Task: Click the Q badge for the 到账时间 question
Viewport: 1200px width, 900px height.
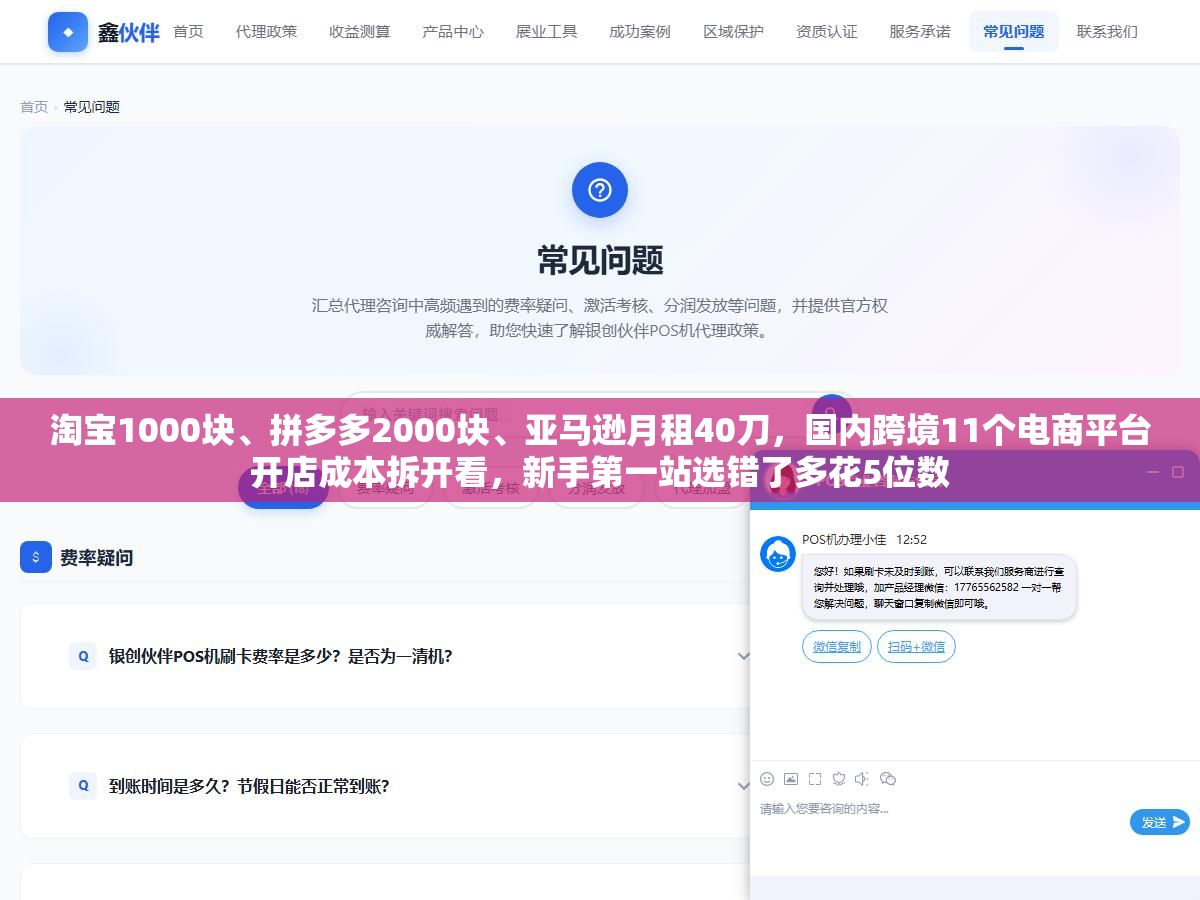Action: point(82,786)
